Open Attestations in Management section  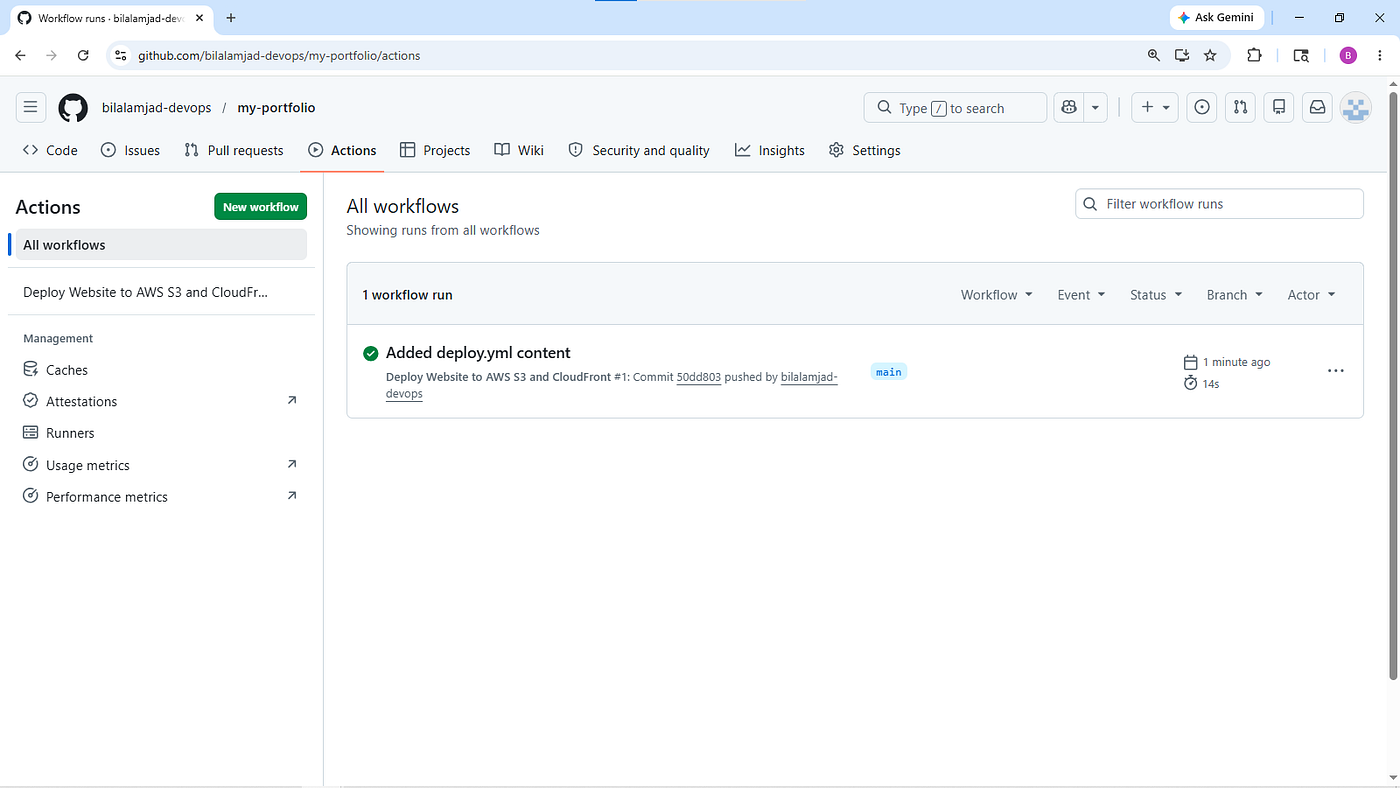click(x=161, y=401)
